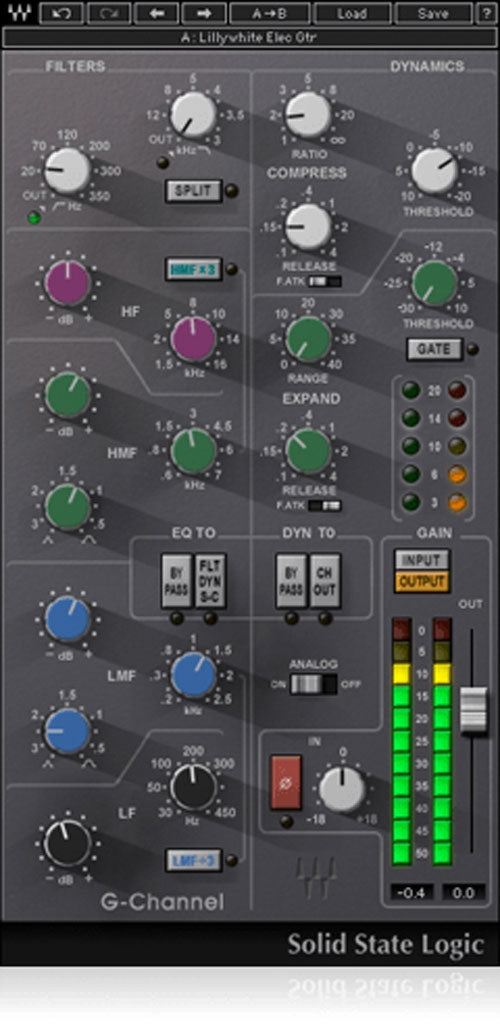Click the input trim knob
This screenshot has height=1029, width=500.
342,789
